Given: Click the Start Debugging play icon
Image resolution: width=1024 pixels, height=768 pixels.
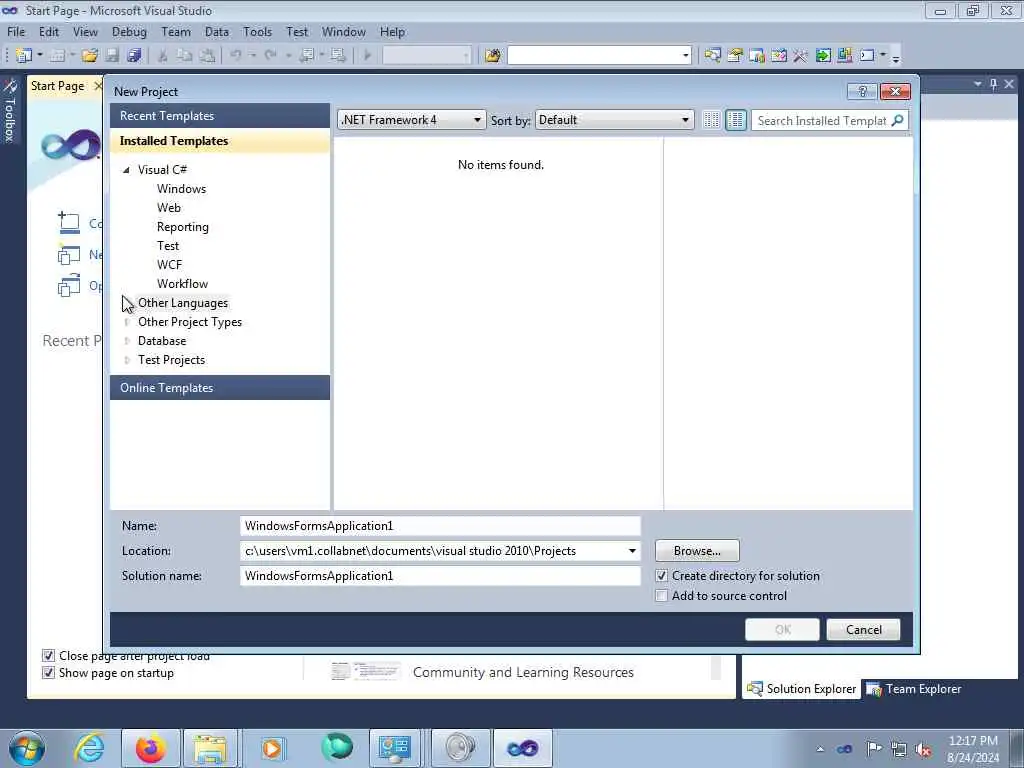Looking at the screenshot, I should tap(367, 56).
